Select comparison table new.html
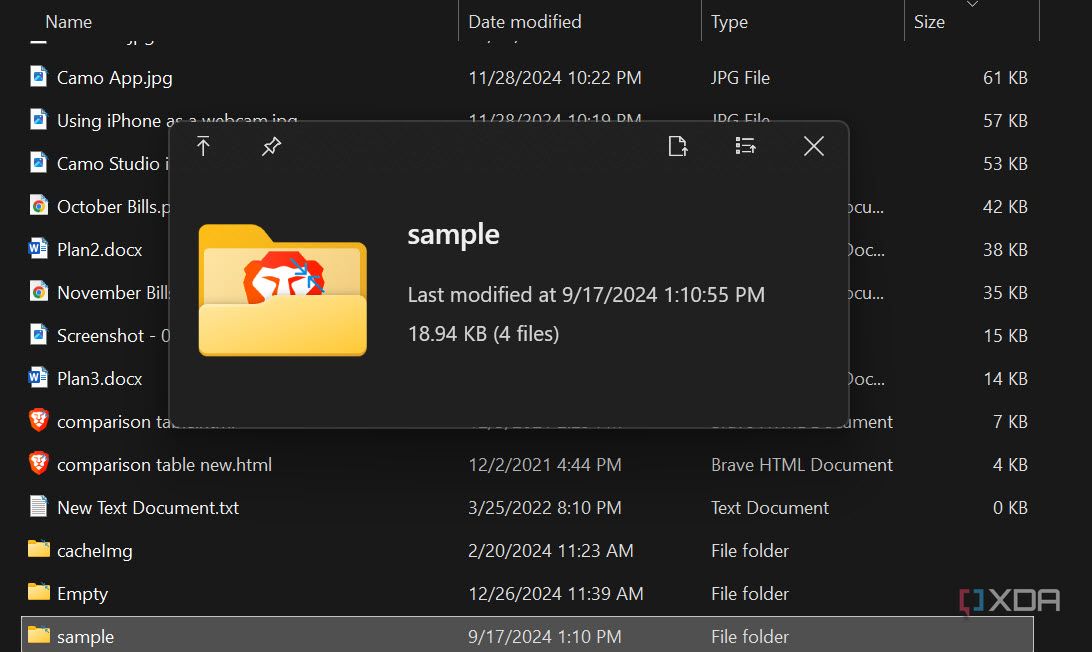The image size is (1092, 652). tap(164, 465)
